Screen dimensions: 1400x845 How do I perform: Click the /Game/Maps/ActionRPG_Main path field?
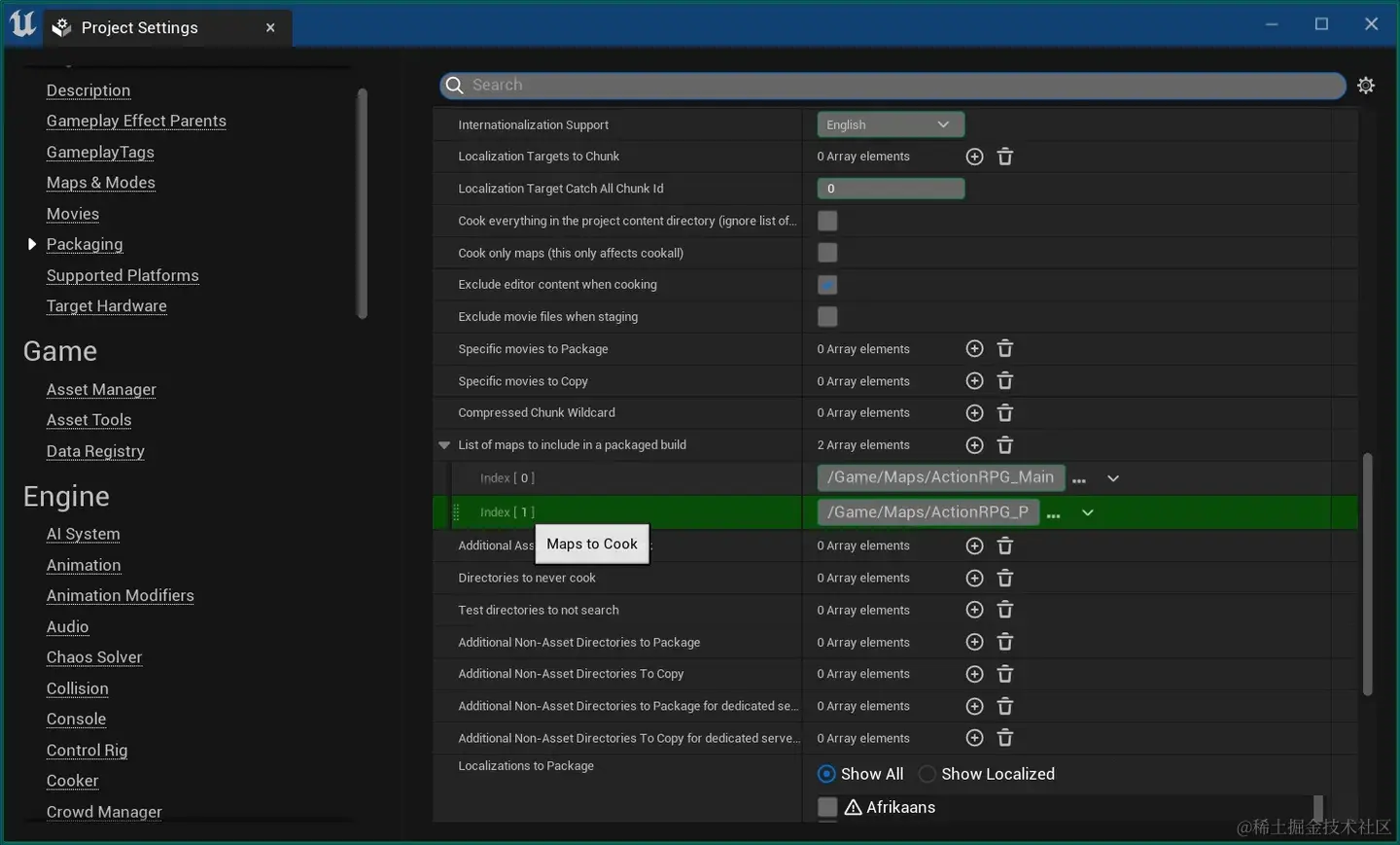click(x=941, y=477)
